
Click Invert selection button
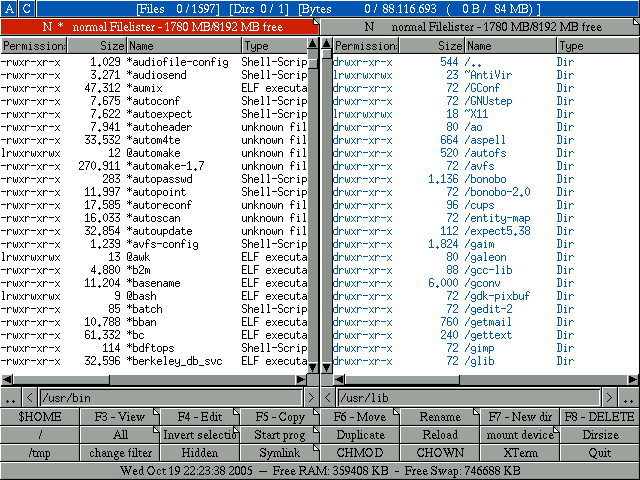(200, 435)
